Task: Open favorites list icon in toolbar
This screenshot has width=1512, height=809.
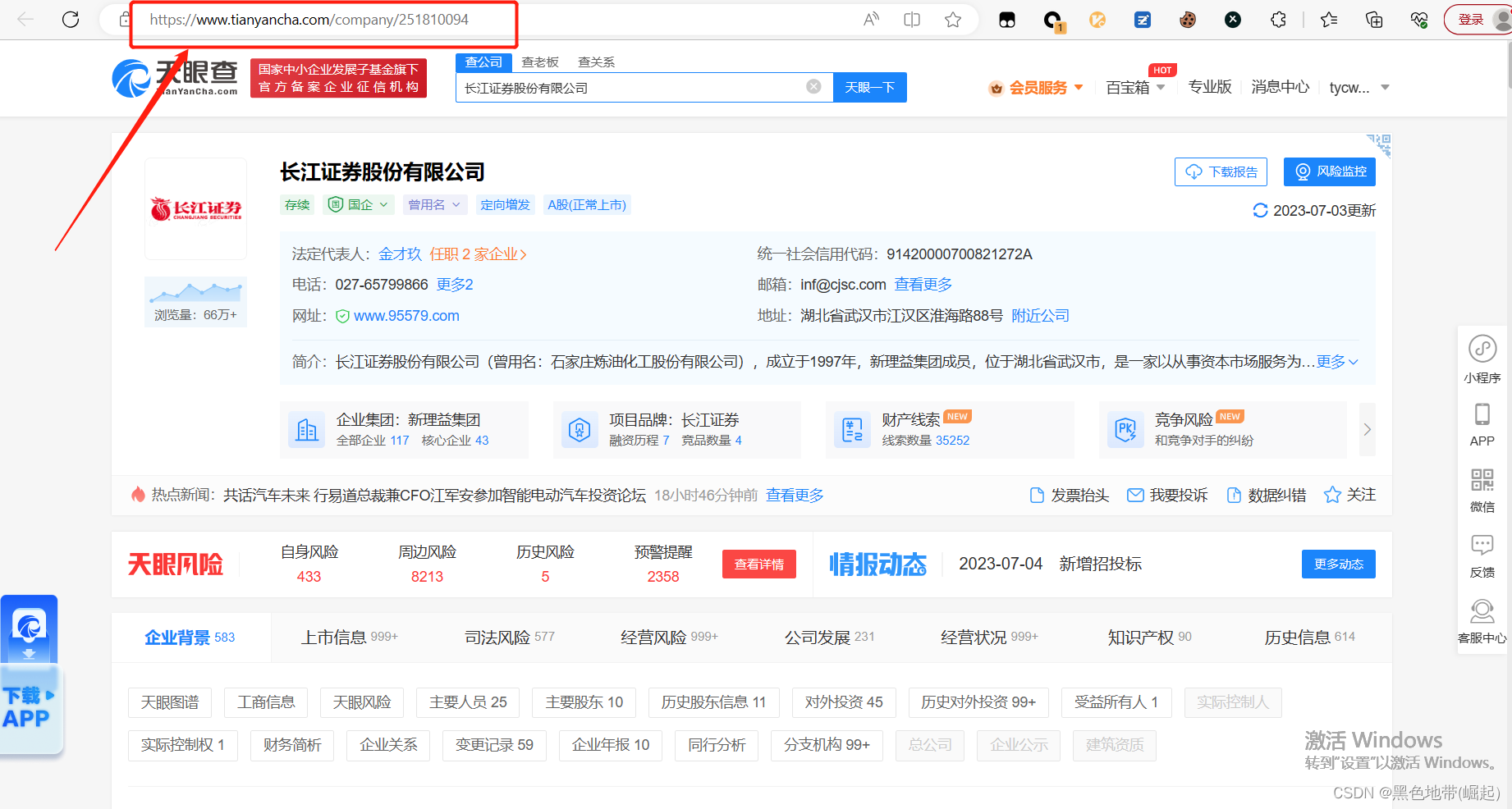Action: point(1329,20)
